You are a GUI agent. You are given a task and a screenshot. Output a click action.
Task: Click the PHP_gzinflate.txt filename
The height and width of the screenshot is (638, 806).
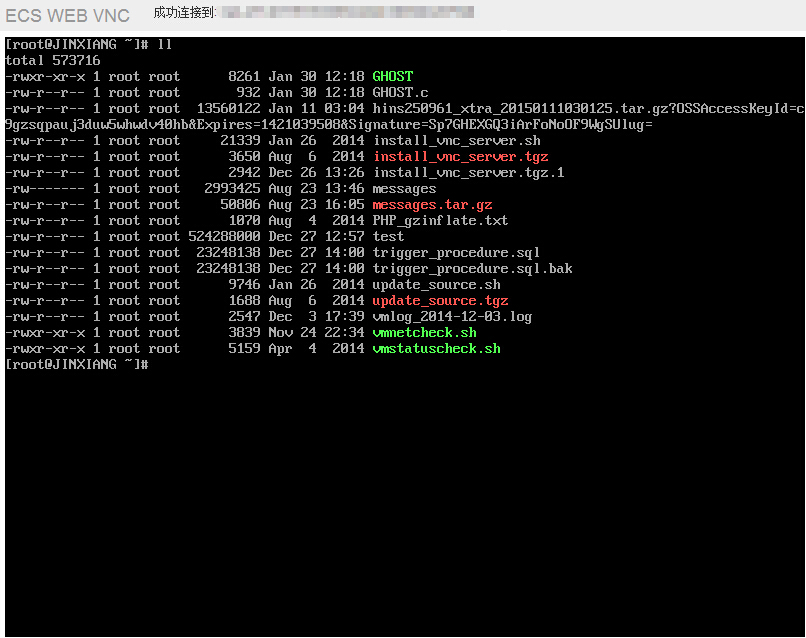coord(440,221)
